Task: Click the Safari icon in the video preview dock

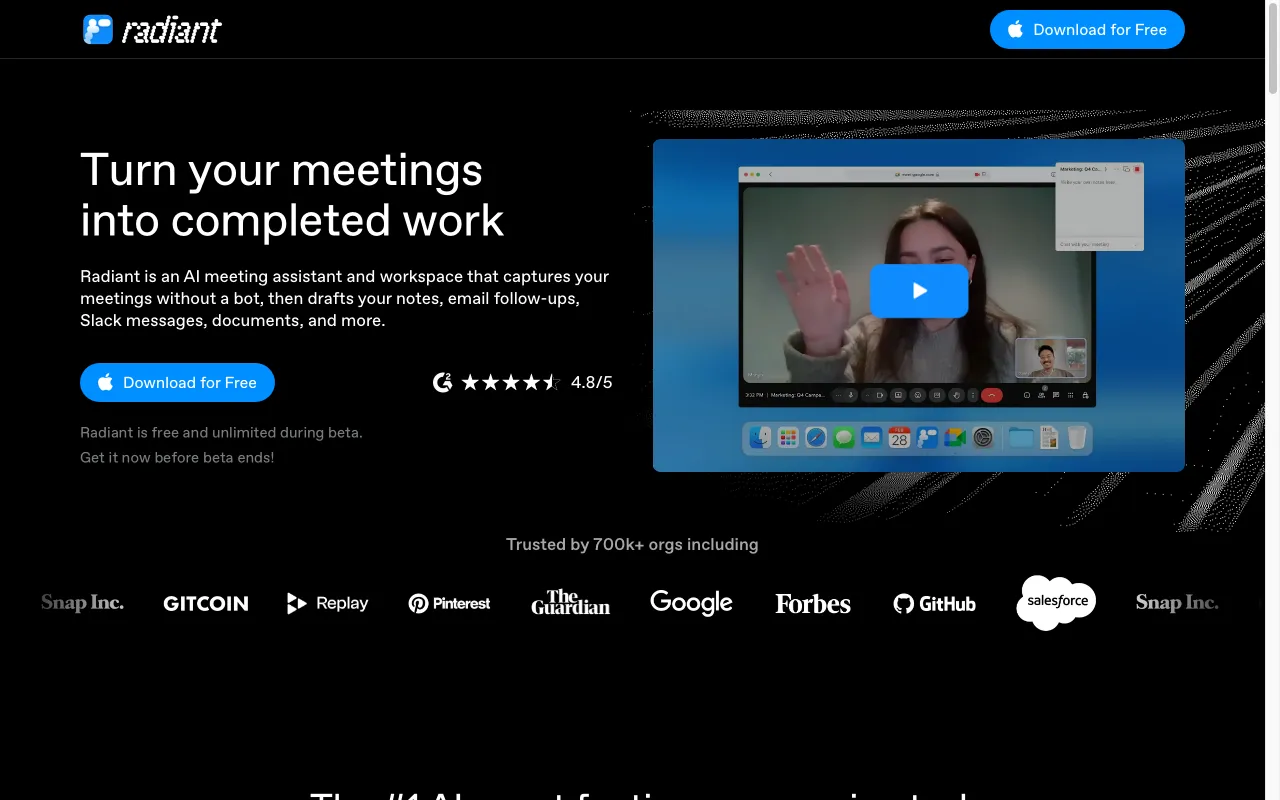Action: tap(816, 437)
